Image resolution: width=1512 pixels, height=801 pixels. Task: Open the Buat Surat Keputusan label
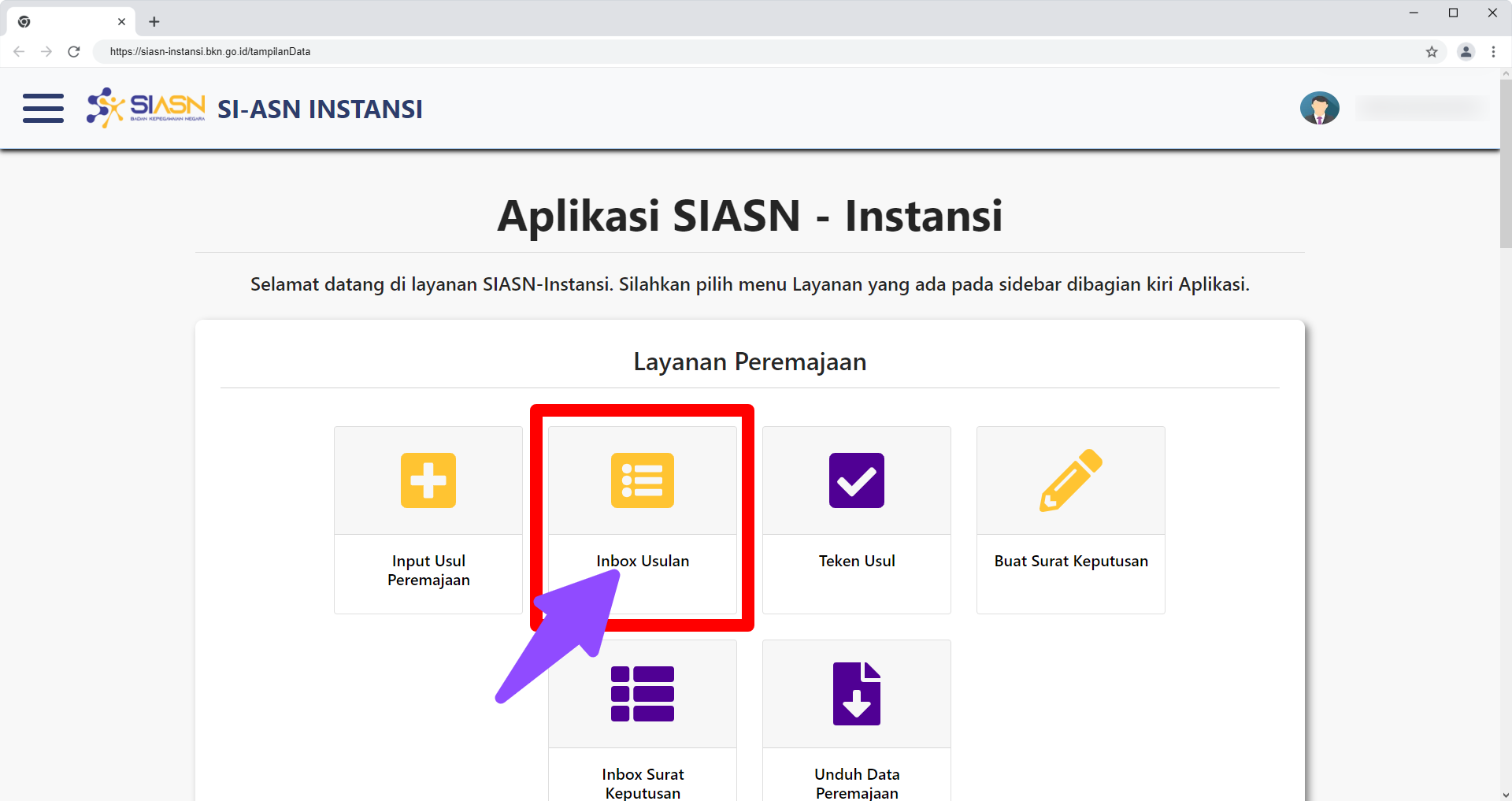pyautogui.click(x=1071, y=561)
